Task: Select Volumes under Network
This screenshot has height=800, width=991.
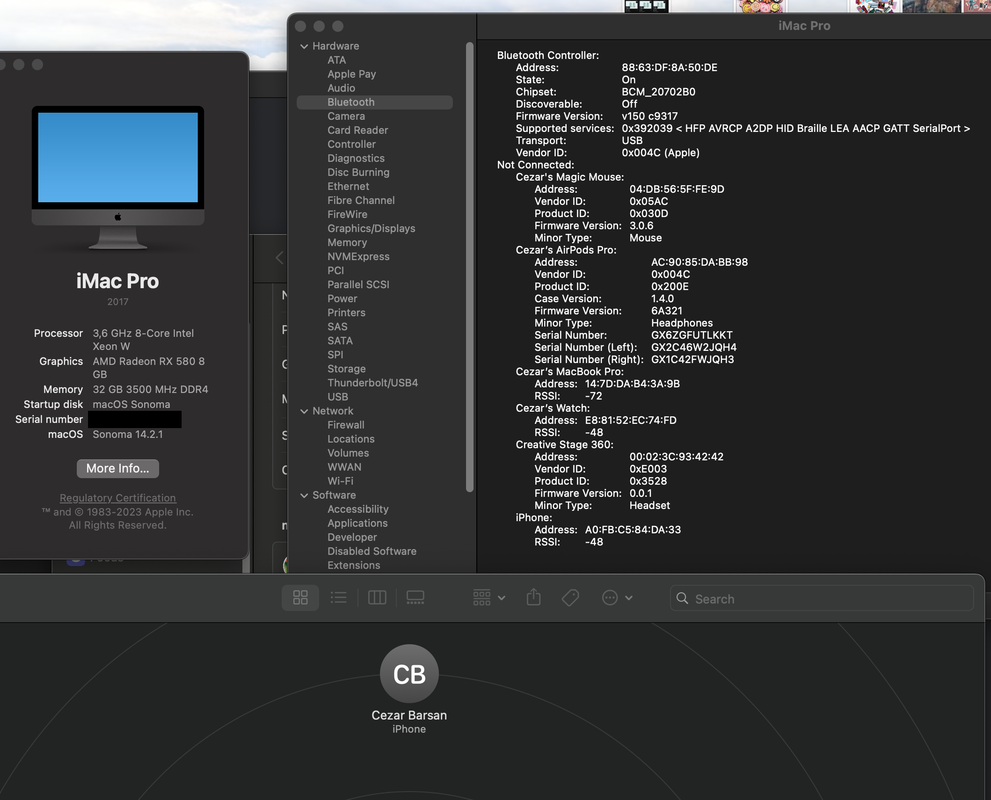Action: (x=348, y=453)
